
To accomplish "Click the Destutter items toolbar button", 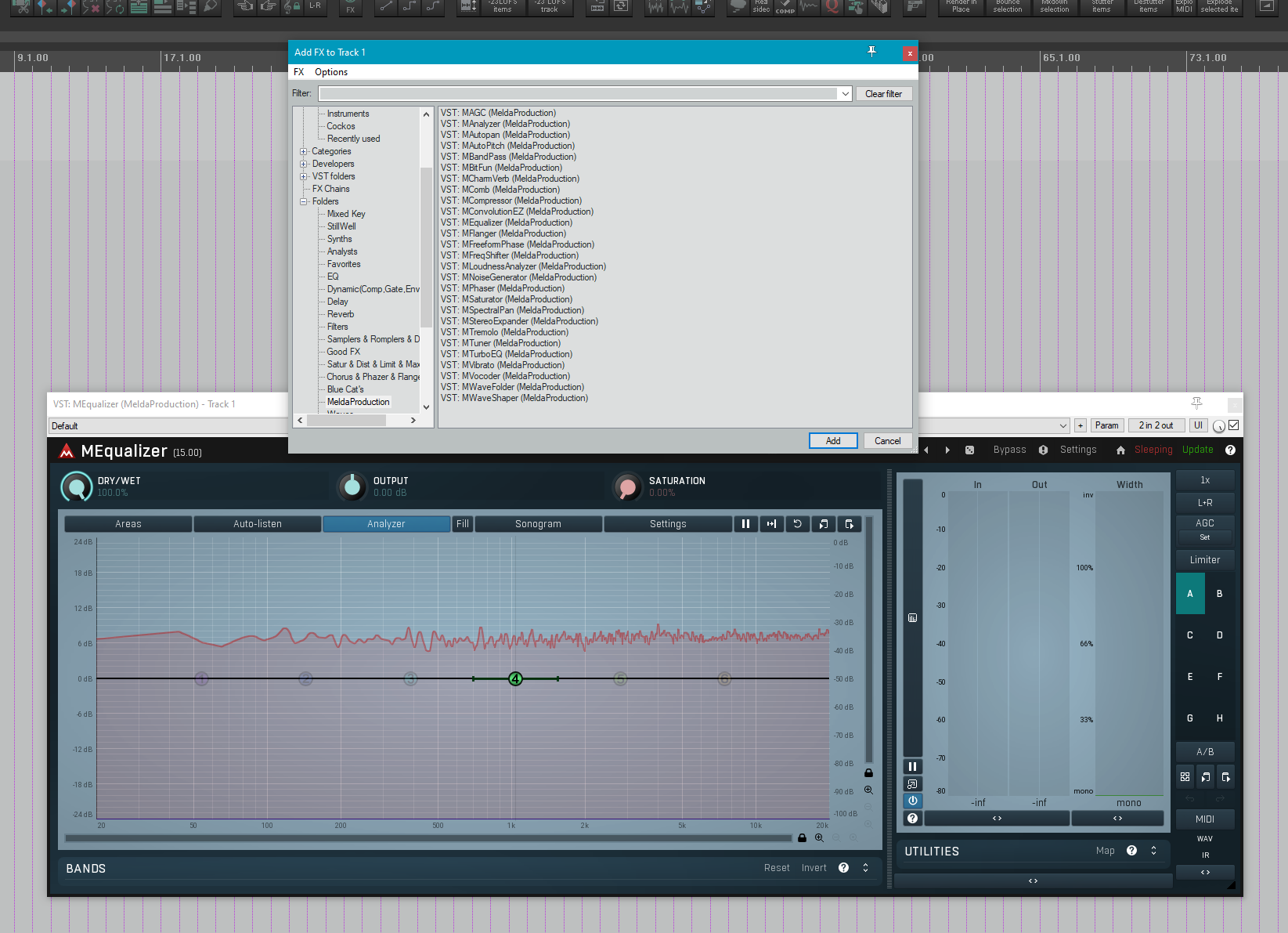I will tap(1148, 7).
